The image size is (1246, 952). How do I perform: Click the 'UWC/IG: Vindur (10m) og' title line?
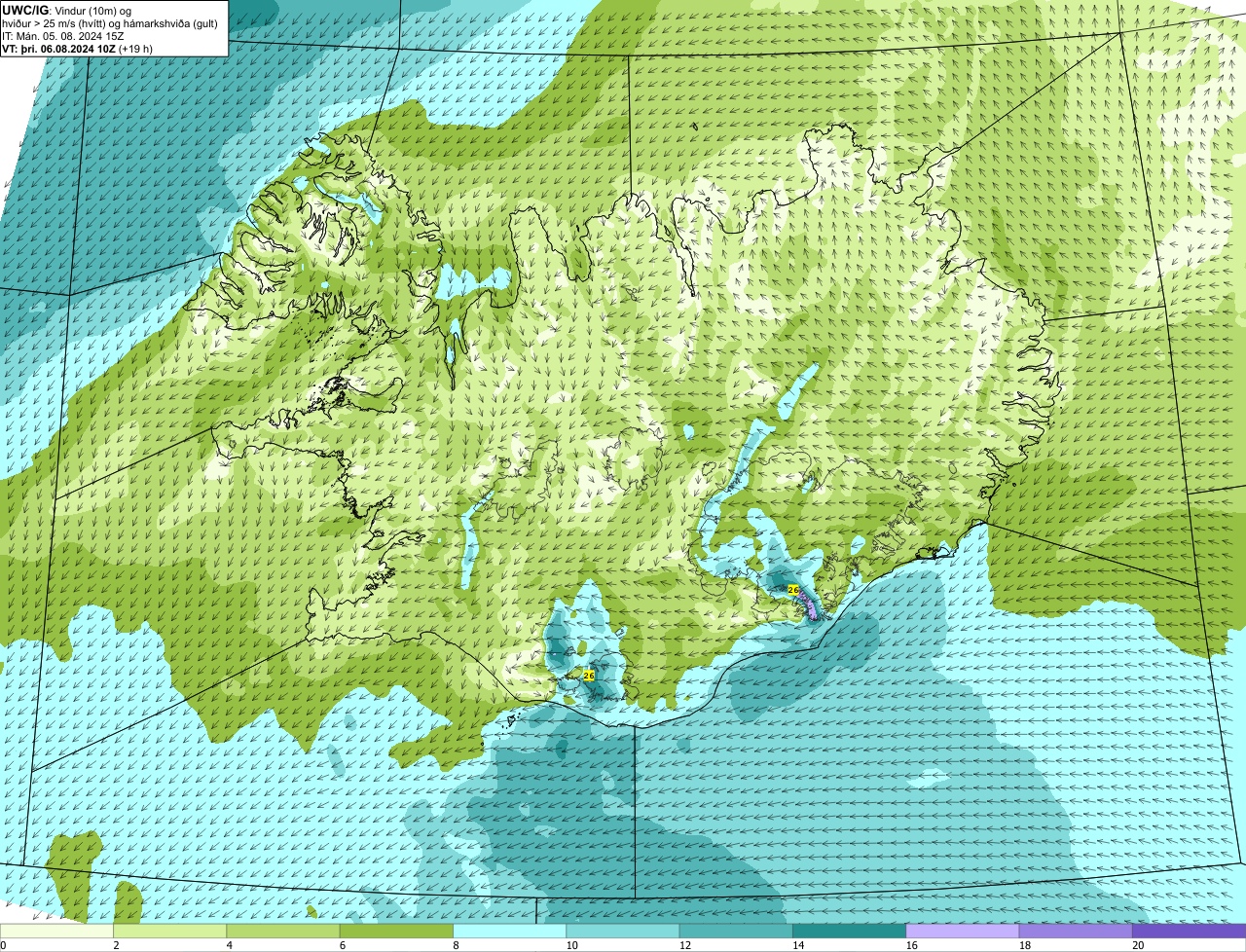point(67,10)
